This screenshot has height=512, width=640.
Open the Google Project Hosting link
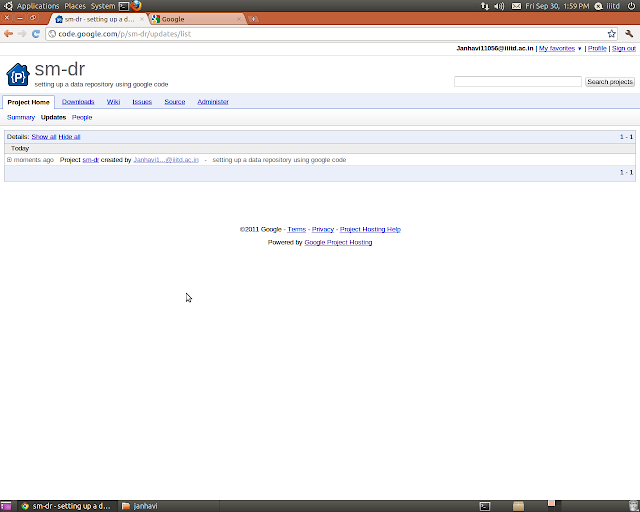coord(338,243)
